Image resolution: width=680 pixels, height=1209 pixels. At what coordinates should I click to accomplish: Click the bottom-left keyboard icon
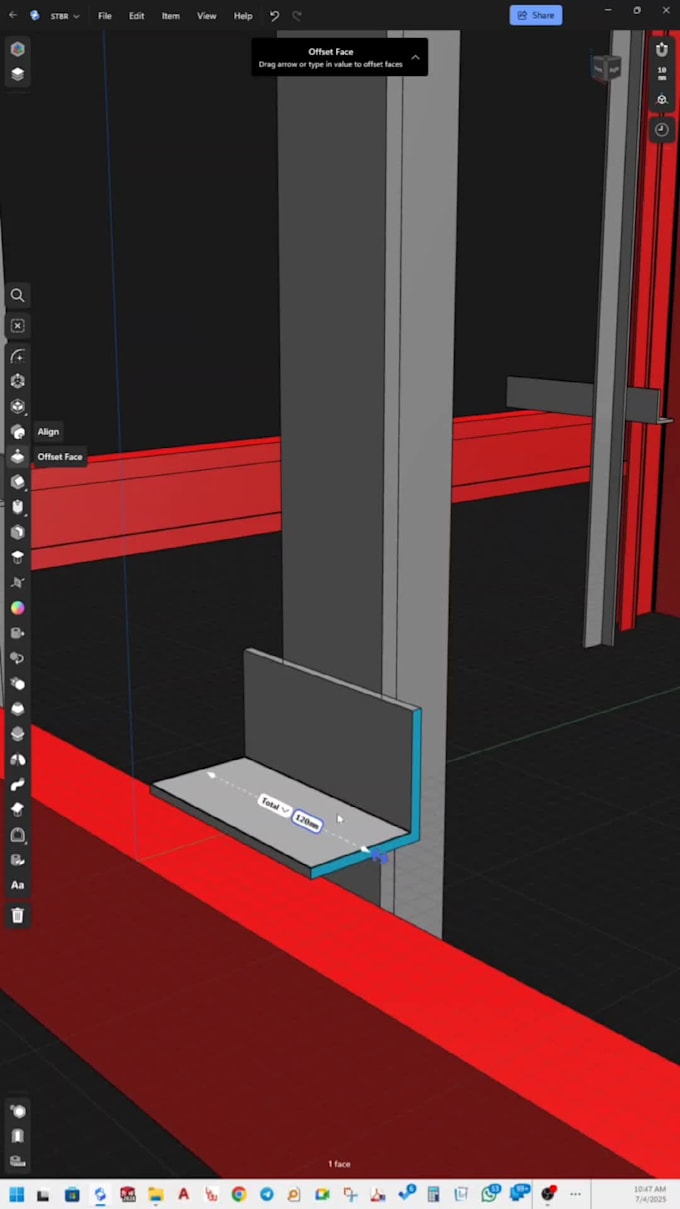[x=17, y=1161]
